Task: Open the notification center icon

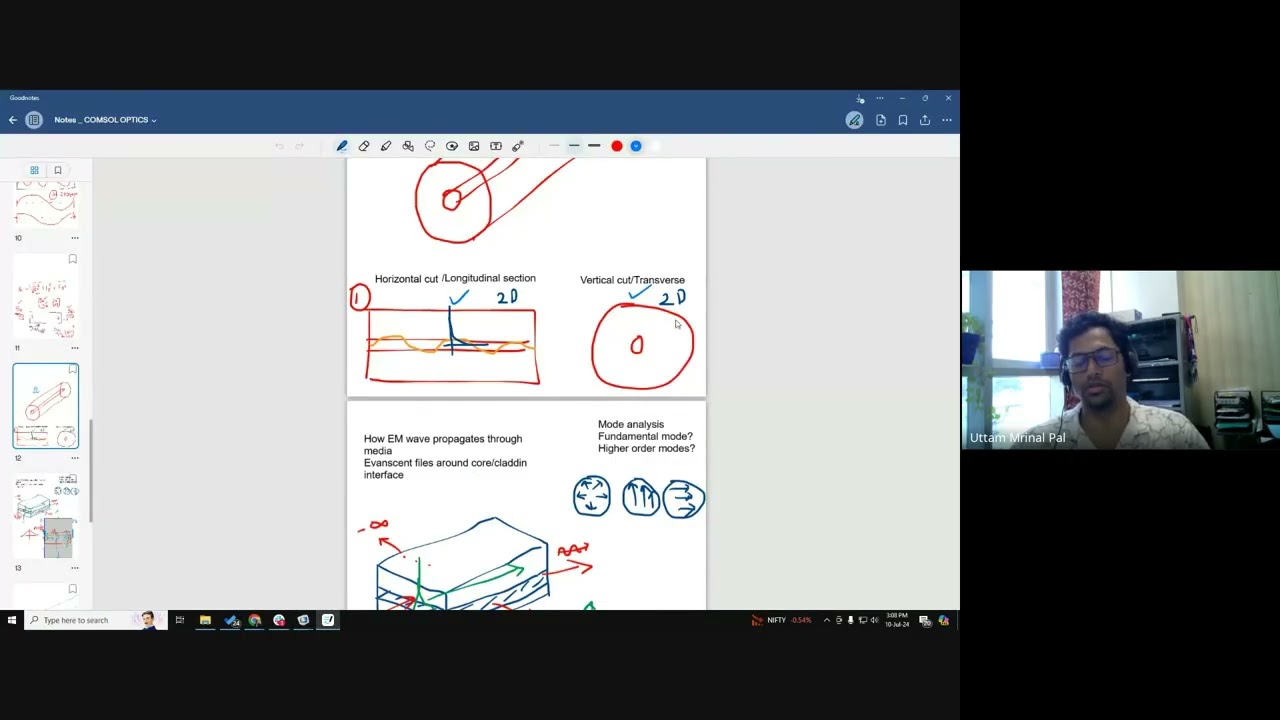Action: [x=925, y=620]
